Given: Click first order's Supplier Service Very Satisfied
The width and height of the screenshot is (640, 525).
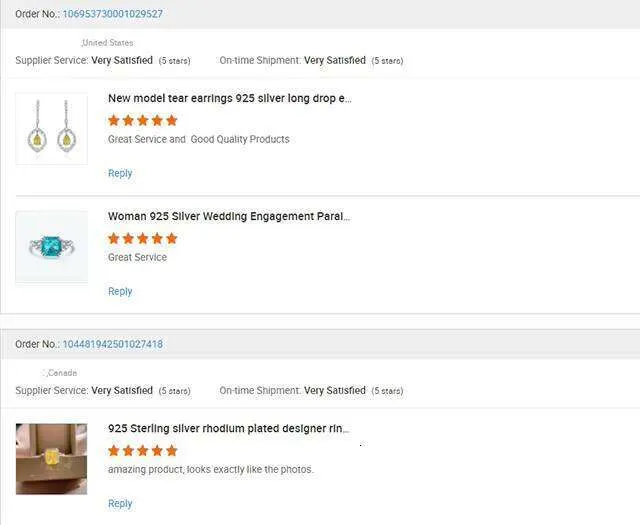Looking at the screenshot, I should pos(122,60).
